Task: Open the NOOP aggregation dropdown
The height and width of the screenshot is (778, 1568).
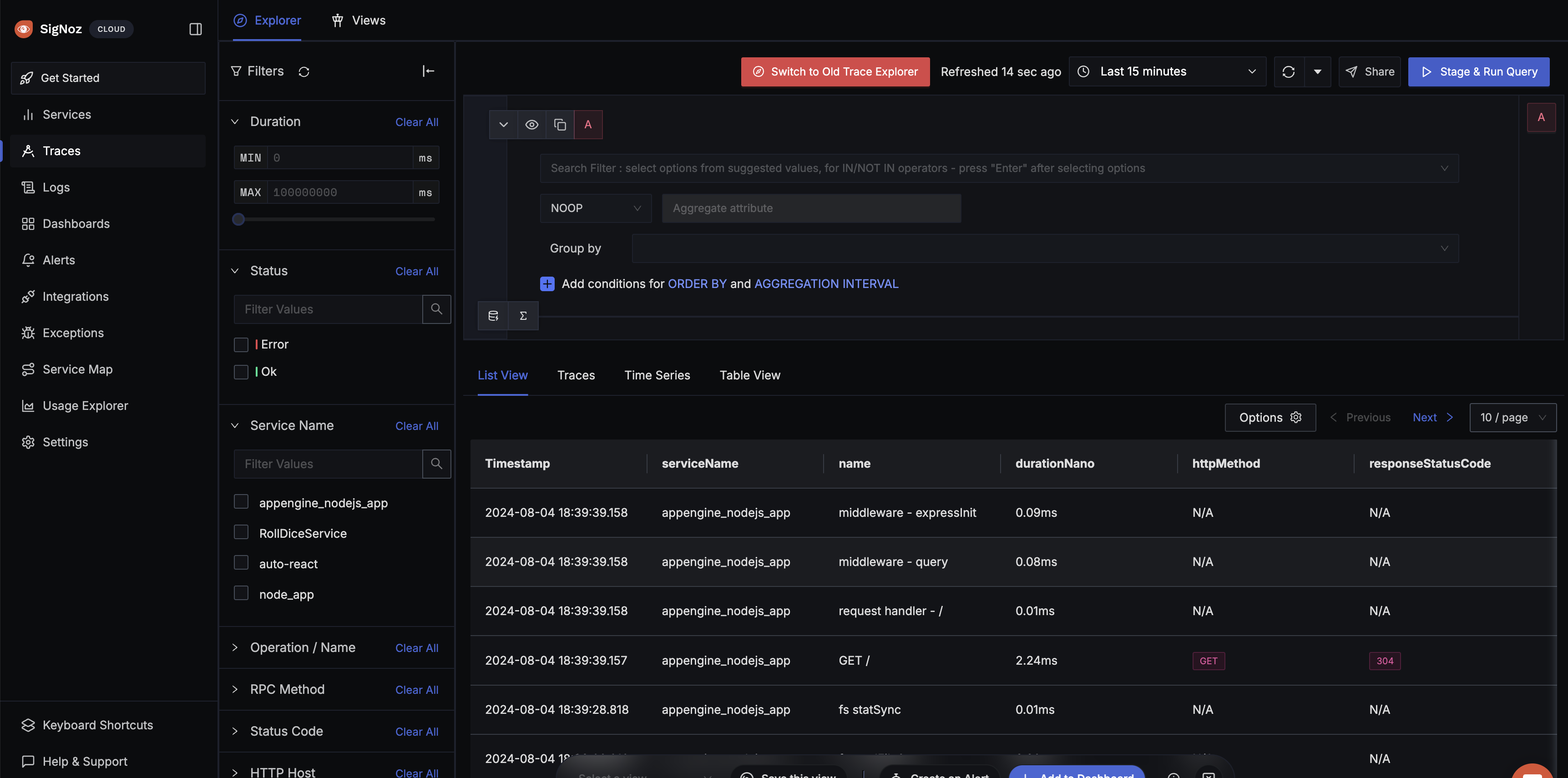Action: pyautogui.click(x=595, y=208)
